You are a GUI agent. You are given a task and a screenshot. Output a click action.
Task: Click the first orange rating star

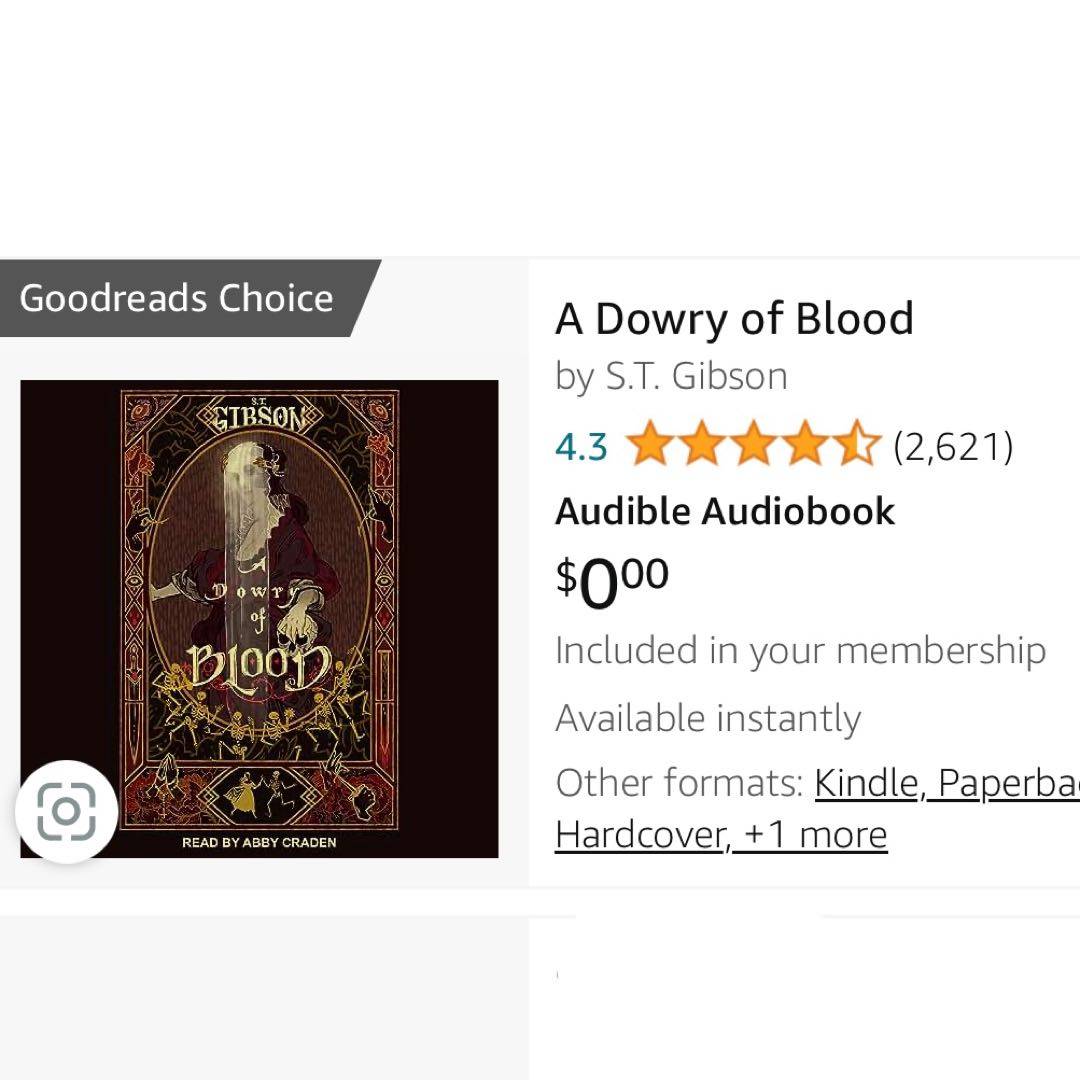coord(651,445)
